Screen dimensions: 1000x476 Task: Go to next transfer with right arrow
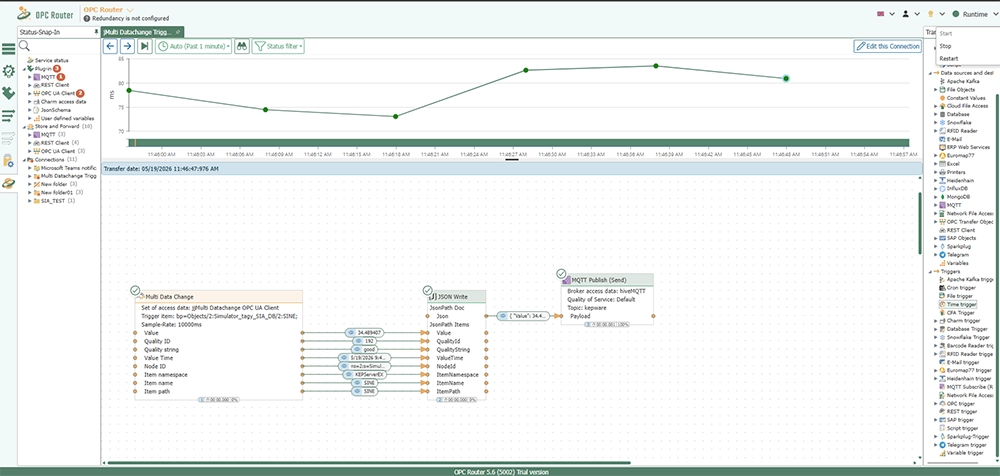tap(128, 46)
